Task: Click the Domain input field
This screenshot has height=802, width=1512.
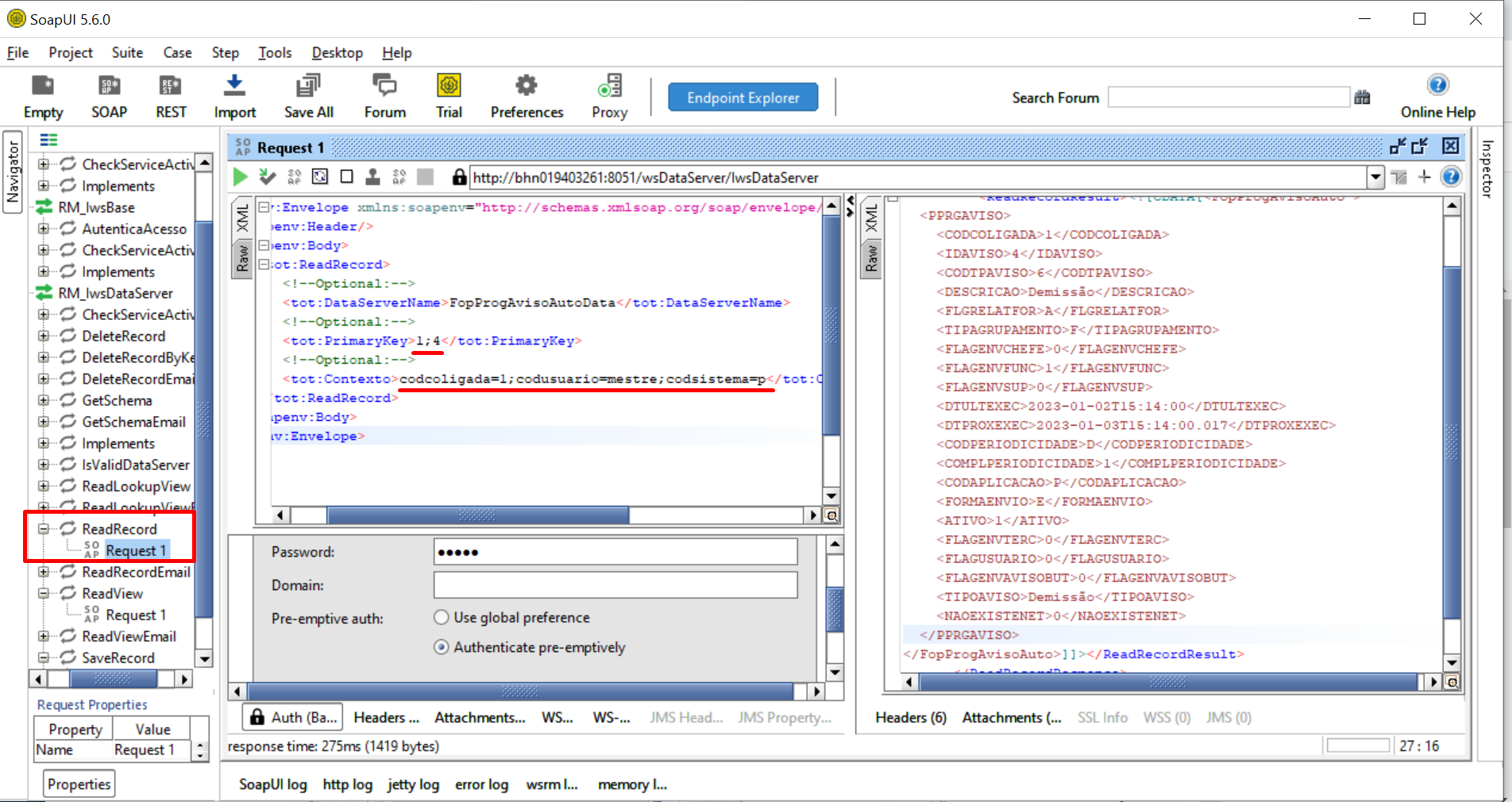Action: tap(615, 585)
